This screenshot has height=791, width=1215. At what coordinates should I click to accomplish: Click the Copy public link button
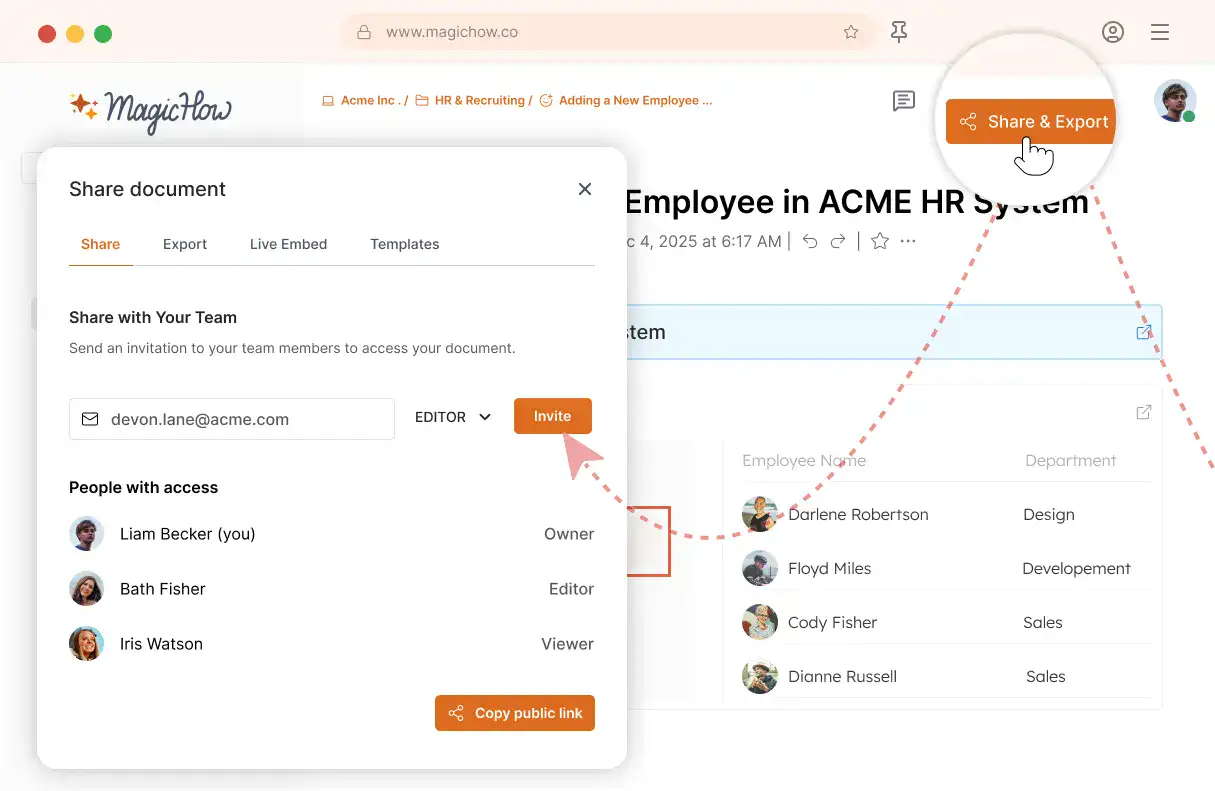[514, 713]
